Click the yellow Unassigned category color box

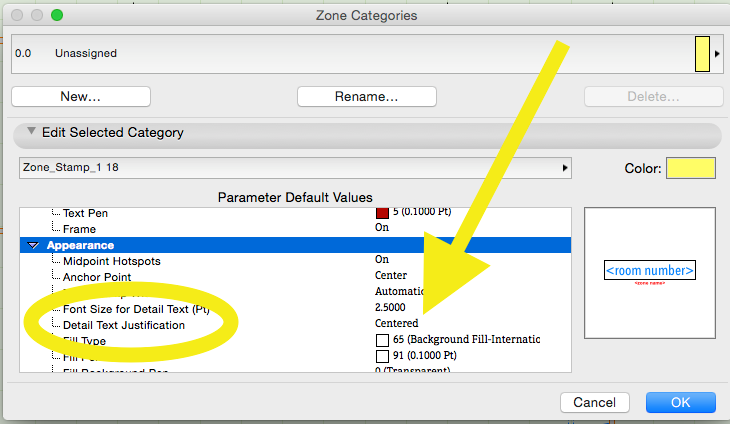(x=702, y=54)
